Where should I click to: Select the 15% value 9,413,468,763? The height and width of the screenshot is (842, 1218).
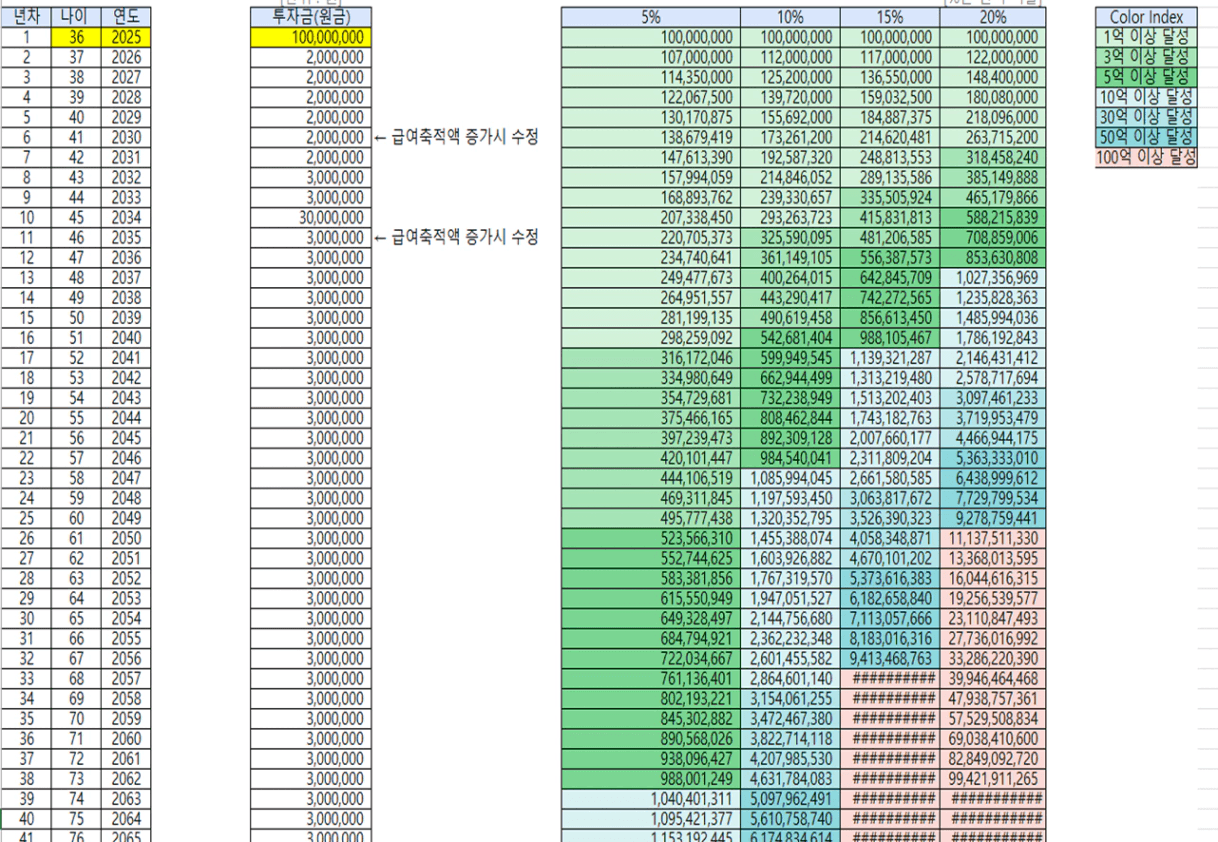[890, 658]
